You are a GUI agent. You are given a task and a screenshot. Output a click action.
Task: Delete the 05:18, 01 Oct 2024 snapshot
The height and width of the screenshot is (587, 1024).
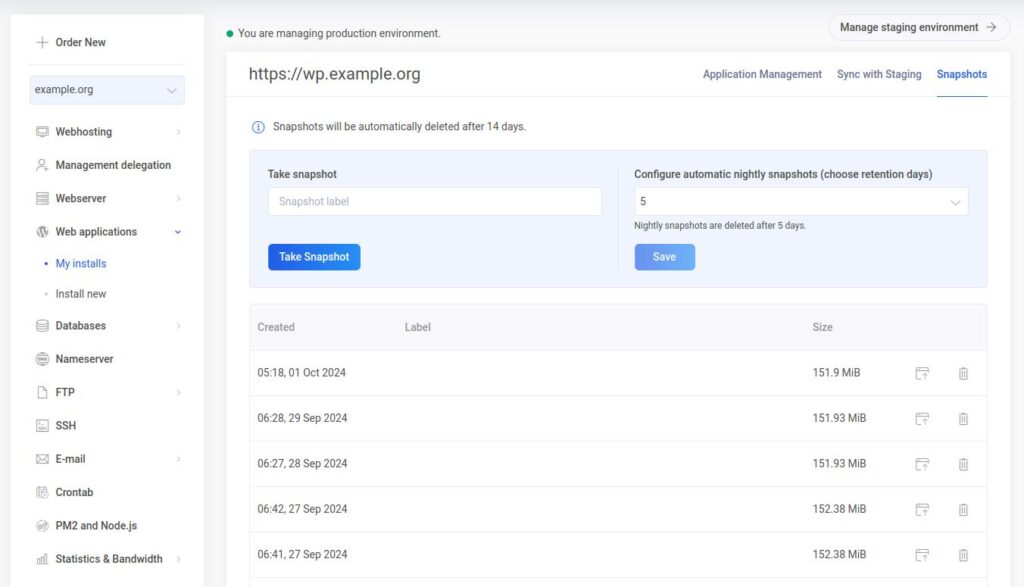[963, 373]
